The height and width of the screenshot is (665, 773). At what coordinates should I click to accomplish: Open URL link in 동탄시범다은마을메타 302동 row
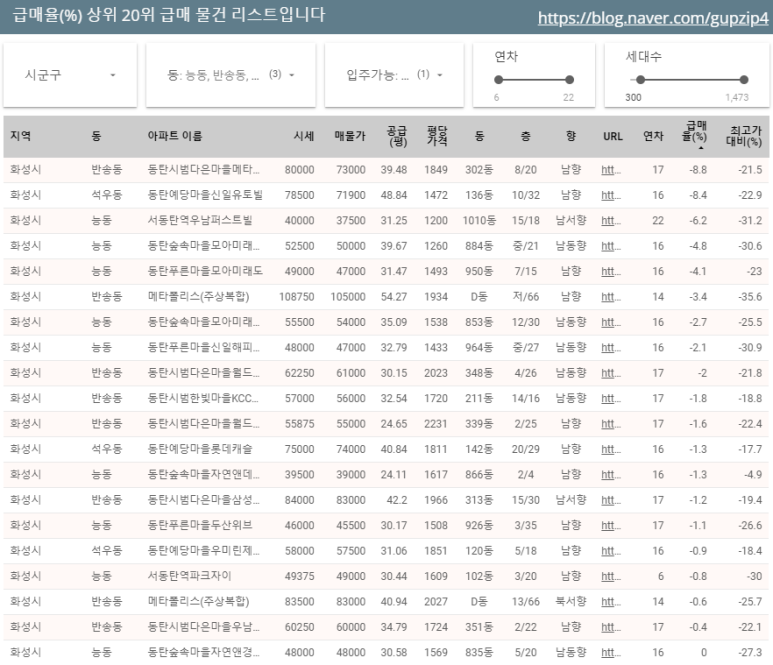pos(611,170)
